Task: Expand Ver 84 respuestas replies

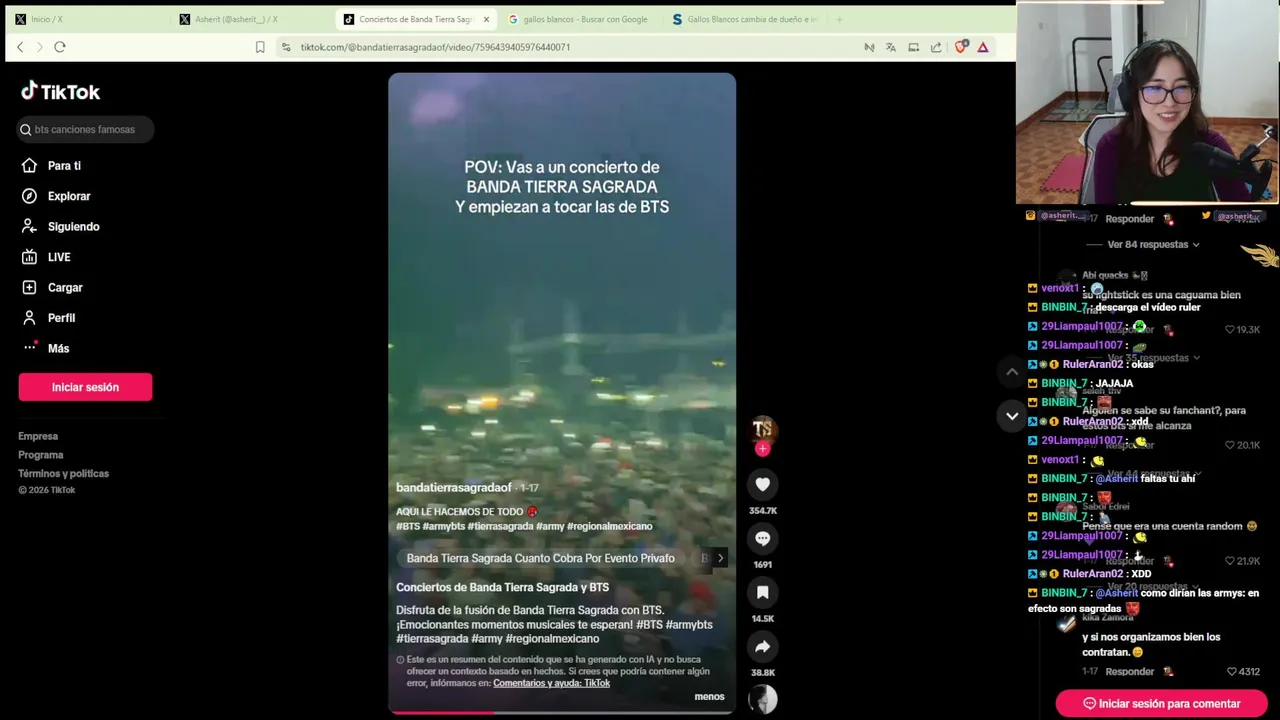Action: tap(1152, 244)
